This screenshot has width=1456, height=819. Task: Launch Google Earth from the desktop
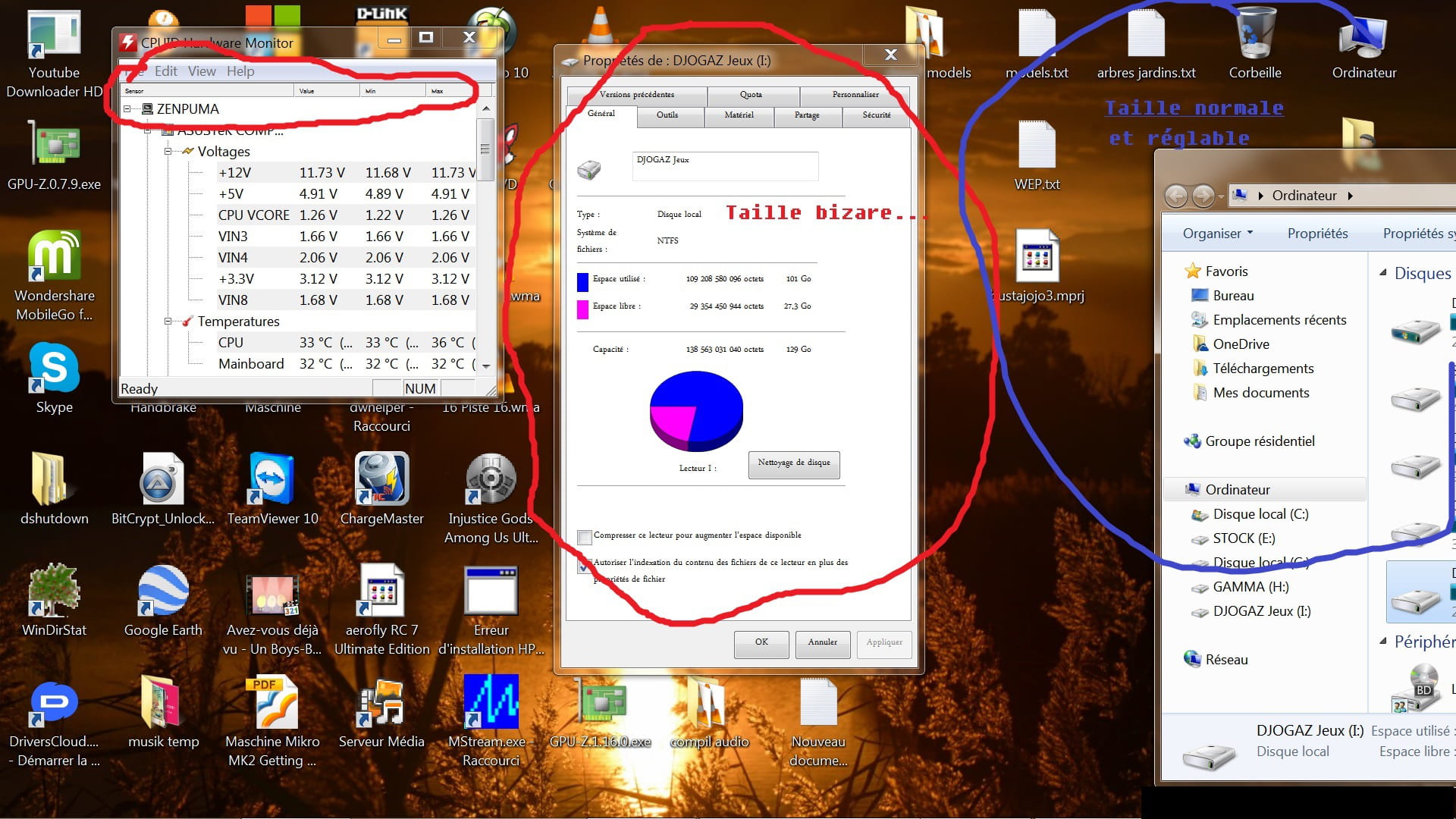(163, 601)
